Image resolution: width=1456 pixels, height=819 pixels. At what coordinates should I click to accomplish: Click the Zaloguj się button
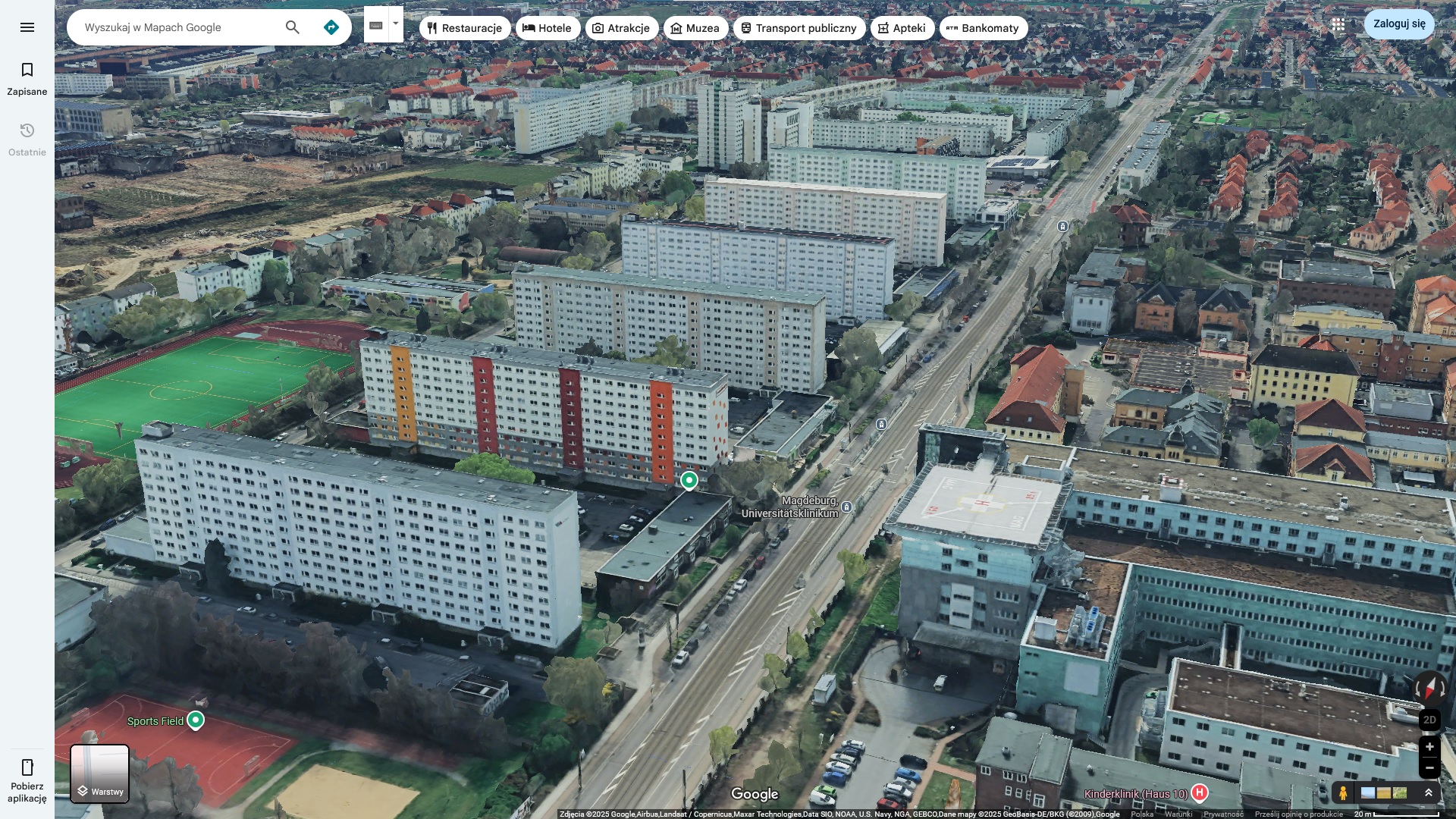(1399, 24)
